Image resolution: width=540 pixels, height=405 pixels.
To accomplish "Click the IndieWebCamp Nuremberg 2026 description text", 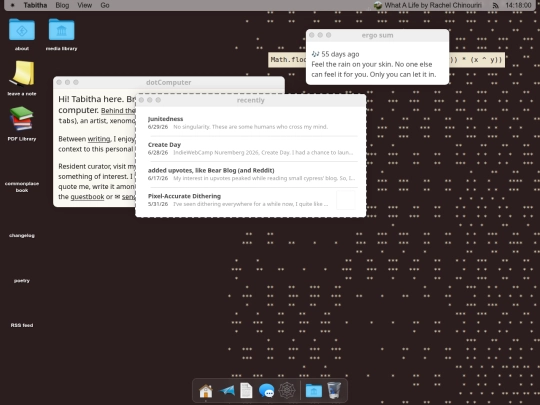I will point(263,153).
